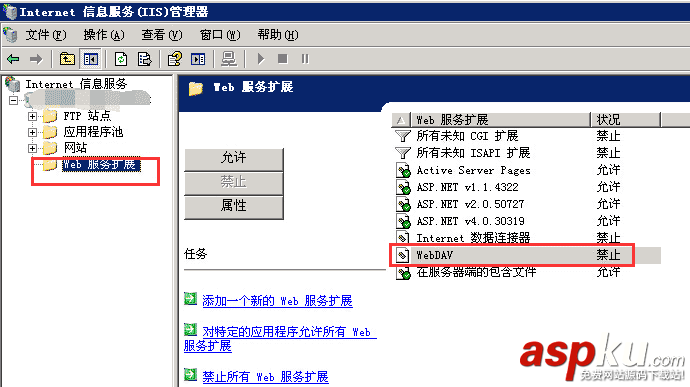Image resolution: width=690 pixels, height=387 pixels.
Task: Click the WebDAV row icon
Action: pyautogui.click(x=403, y=255)
